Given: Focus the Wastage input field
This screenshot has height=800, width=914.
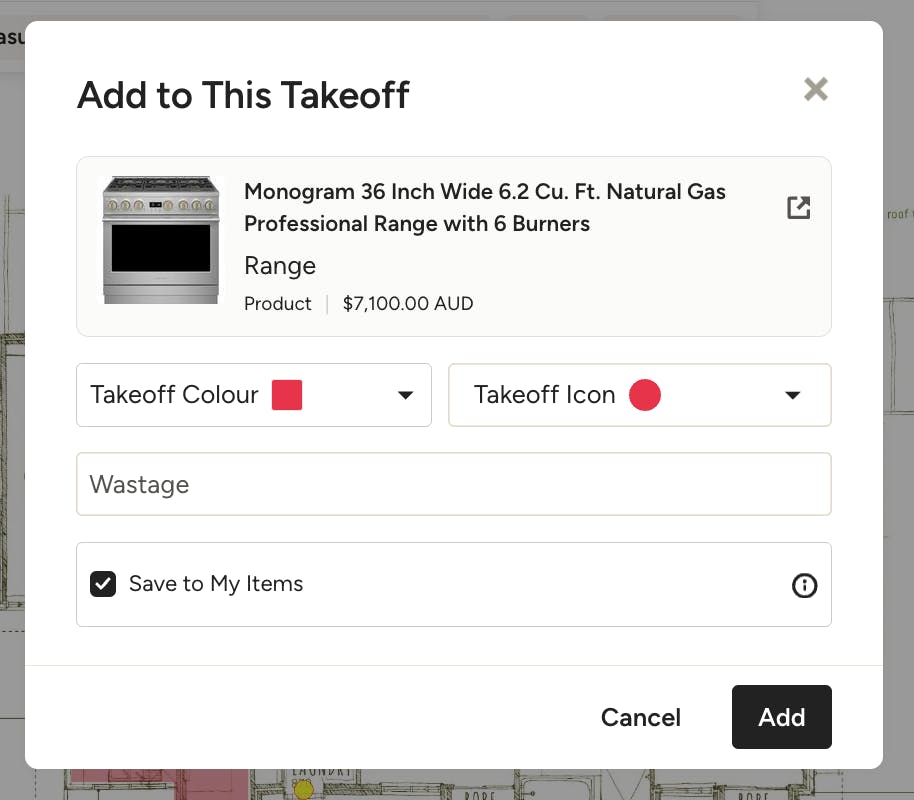Looking at the screenshot, I should [454, 484].
